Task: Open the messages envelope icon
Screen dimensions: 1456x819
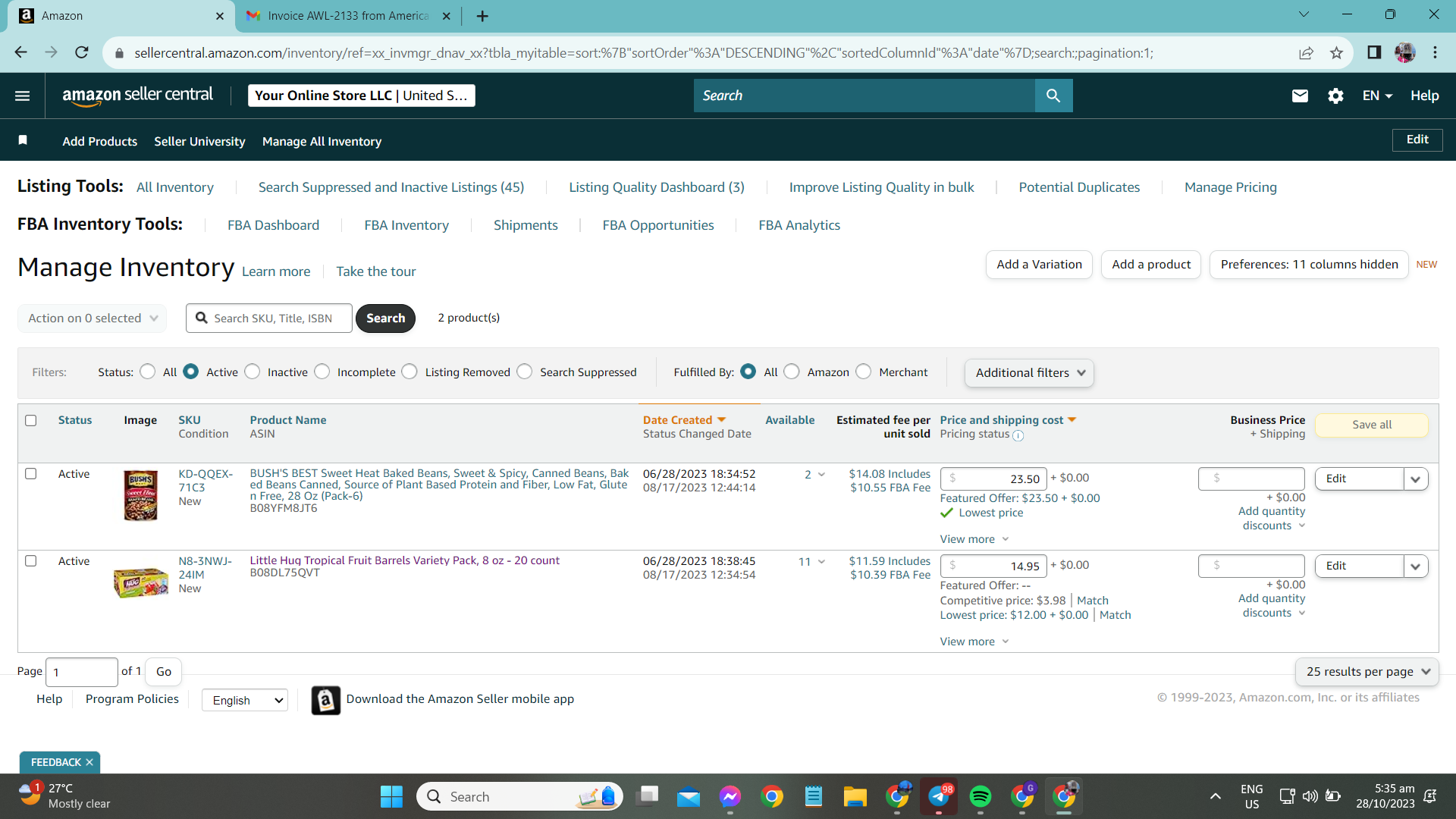Action: point(1300,96)
